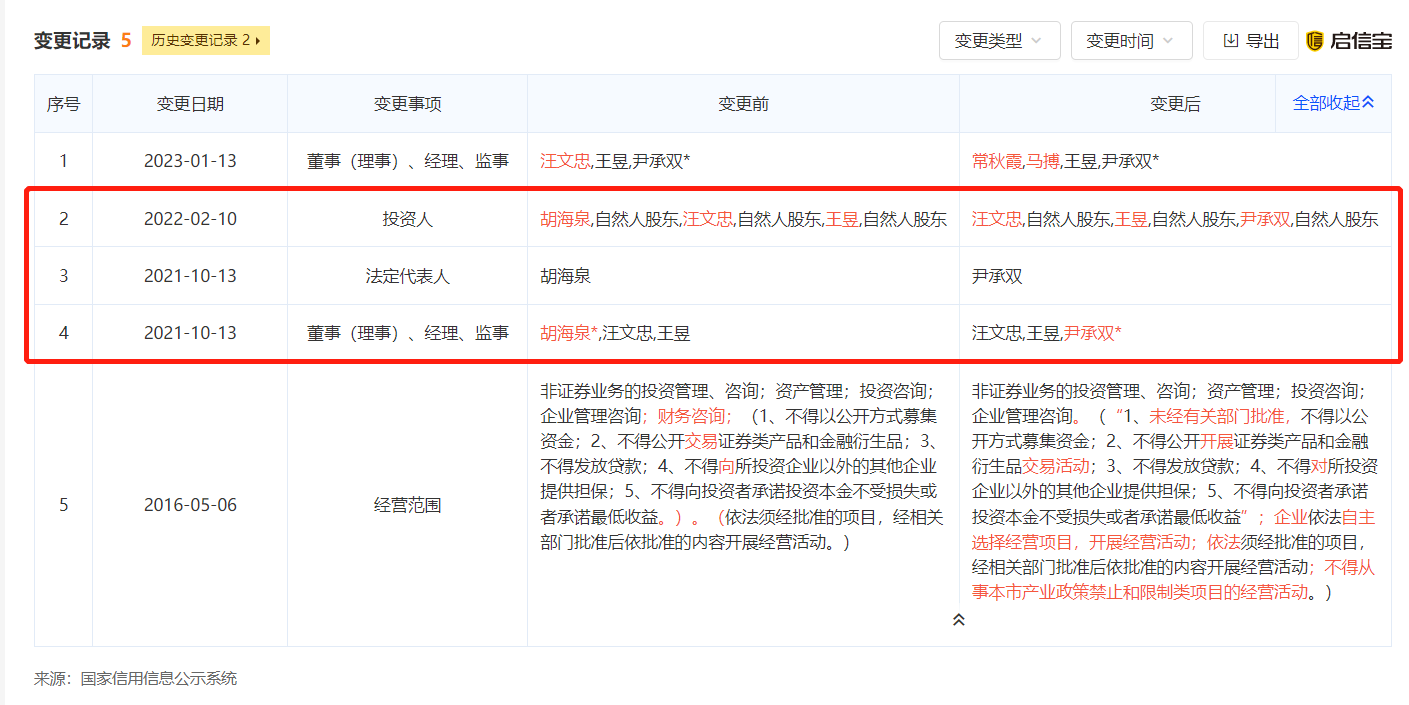Open the 历史变更记录 2 panel
Viewport: 1409px width, 705px height.
[x=205, y=41]
